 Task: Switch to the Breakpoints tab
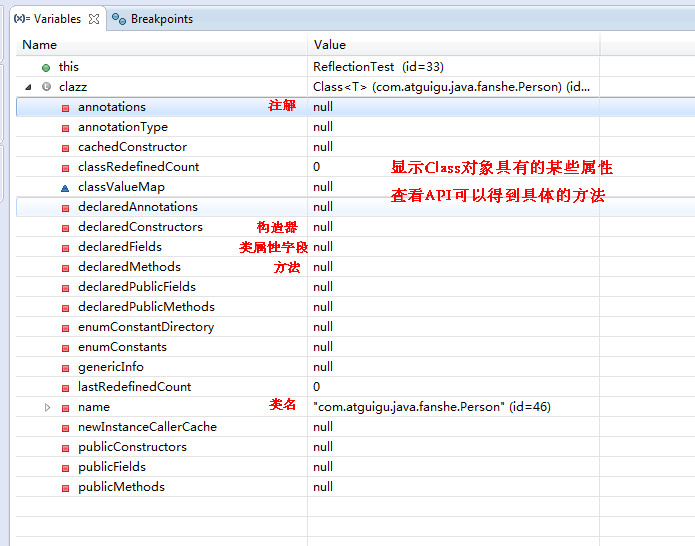click(161, 19)
